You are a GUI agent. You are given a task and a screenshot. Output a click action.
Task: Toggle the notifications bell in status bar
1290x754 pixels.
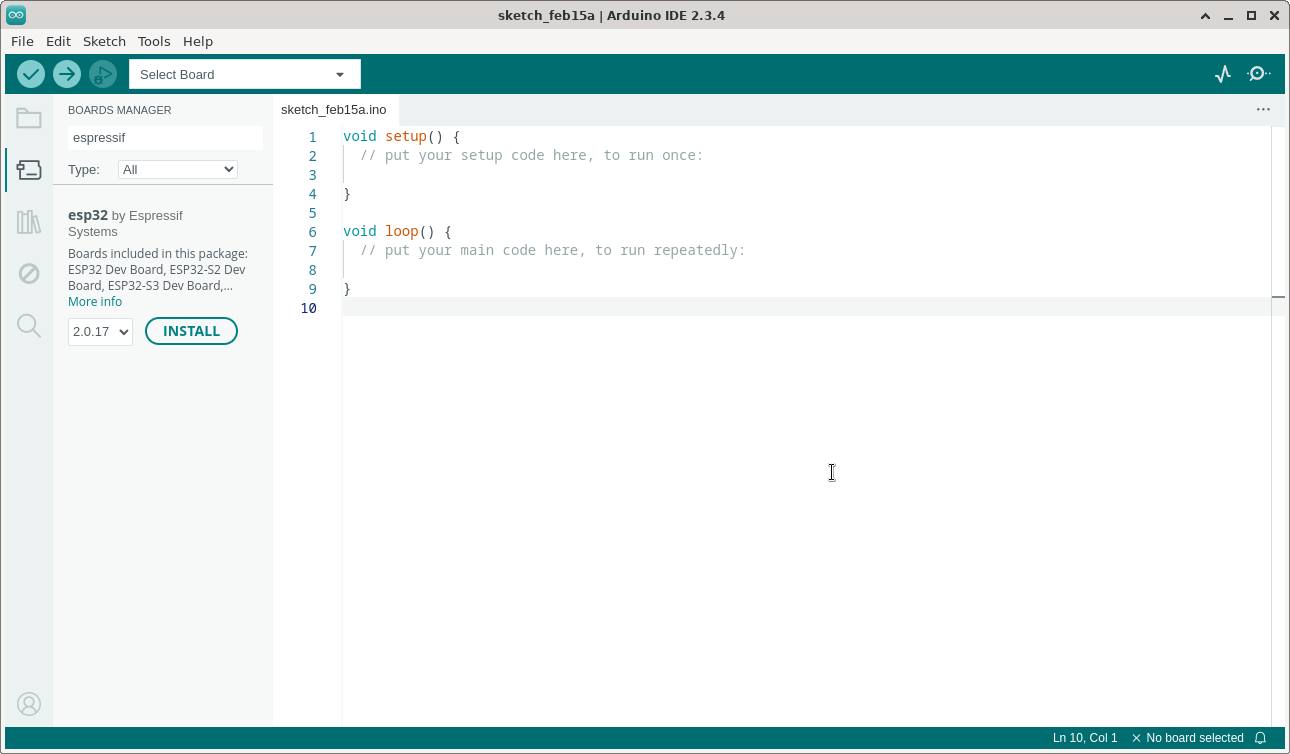click(x=1260, y=738)
